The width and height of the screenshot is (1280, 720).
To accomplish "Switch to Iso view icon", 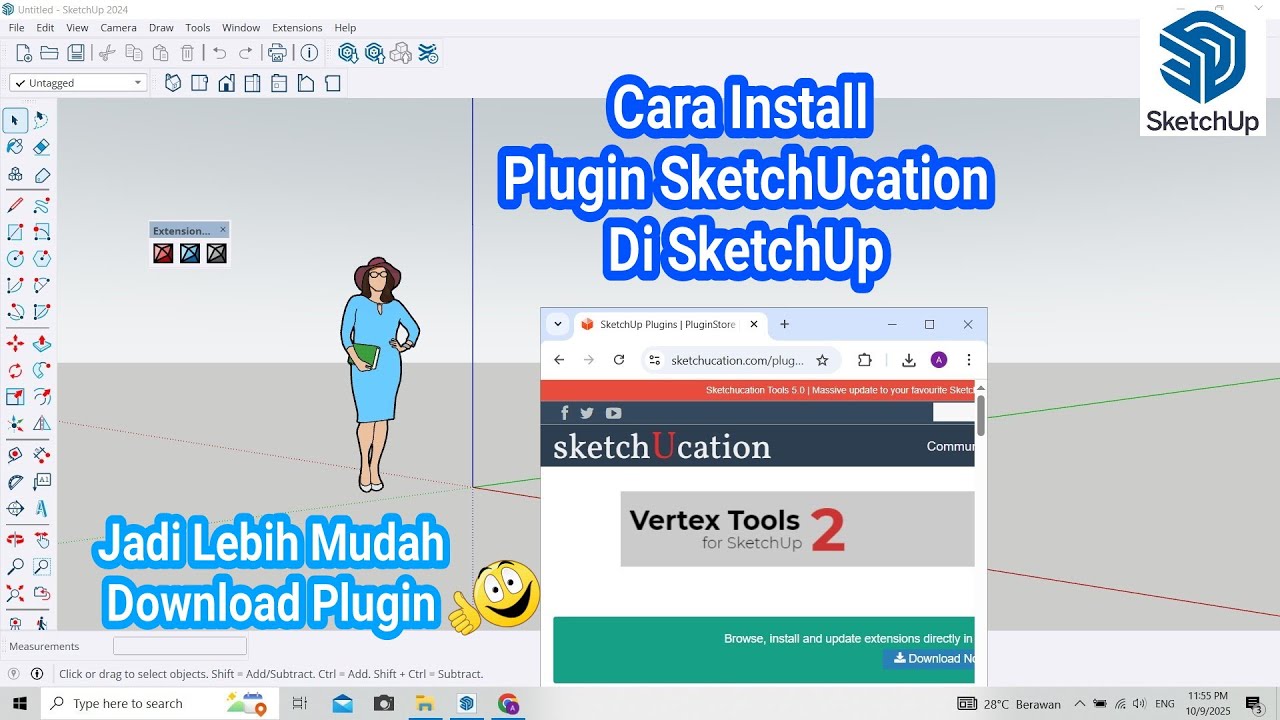I will pyautogui.click(x=173, y=83).
